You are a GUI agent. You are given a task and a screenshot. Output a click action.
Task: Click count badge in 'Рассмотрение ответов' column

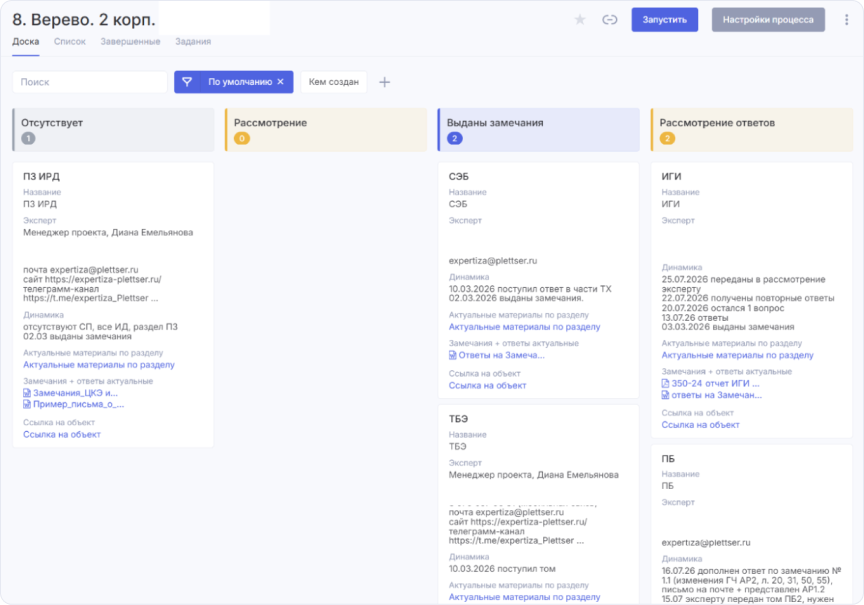(667, 138)
